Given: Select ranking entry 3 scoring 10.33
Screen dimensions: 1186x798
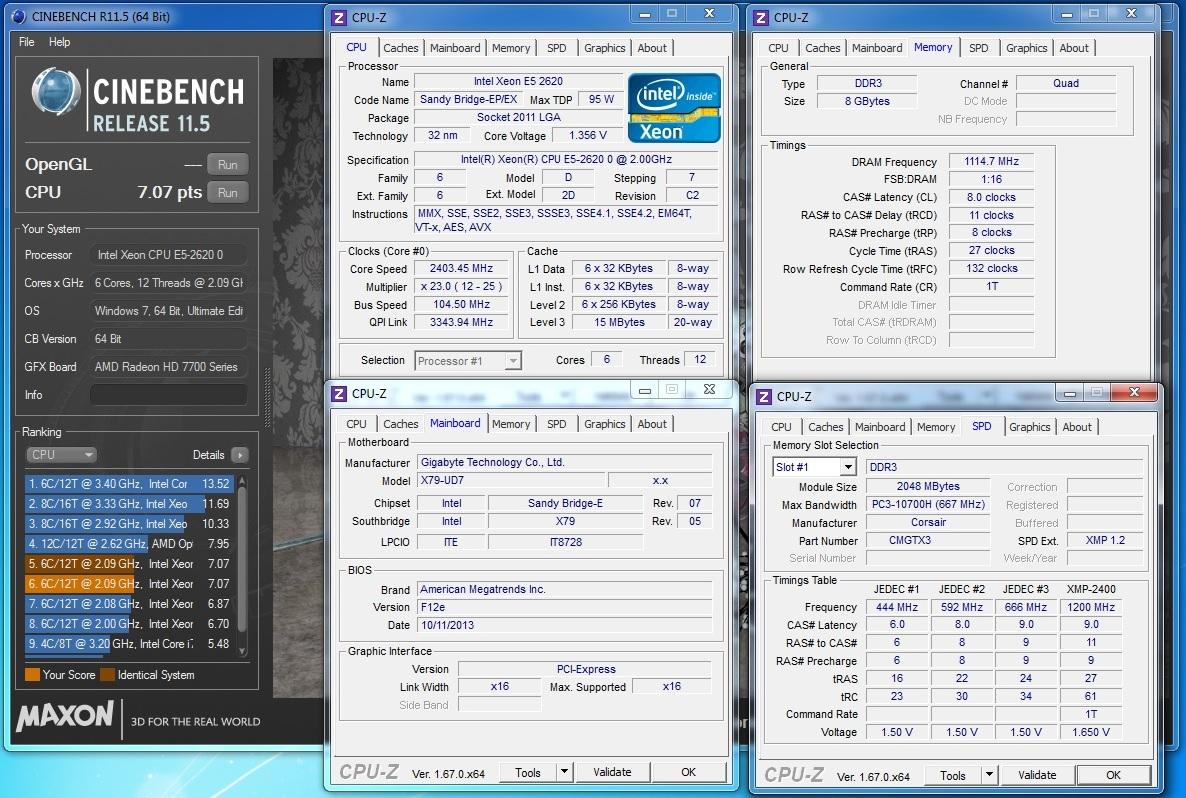Looking at the screenshot, I should [x=129, y=523].
